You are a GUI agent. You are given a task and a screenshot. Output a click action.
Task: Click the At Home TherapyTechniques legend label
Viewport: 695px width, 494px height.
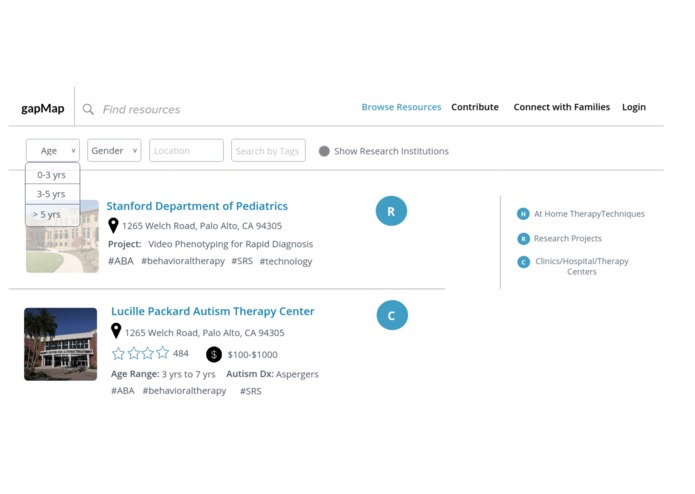[589, 214]
